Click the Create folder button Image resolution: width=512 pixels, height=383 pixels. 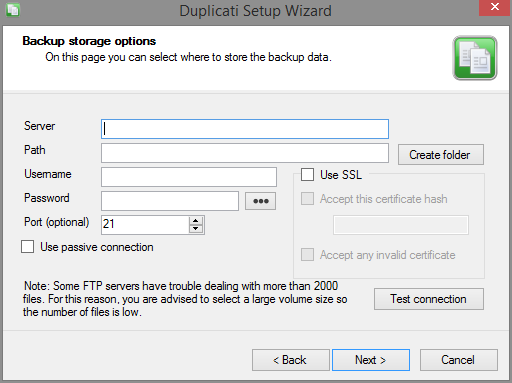pos(441,155)
